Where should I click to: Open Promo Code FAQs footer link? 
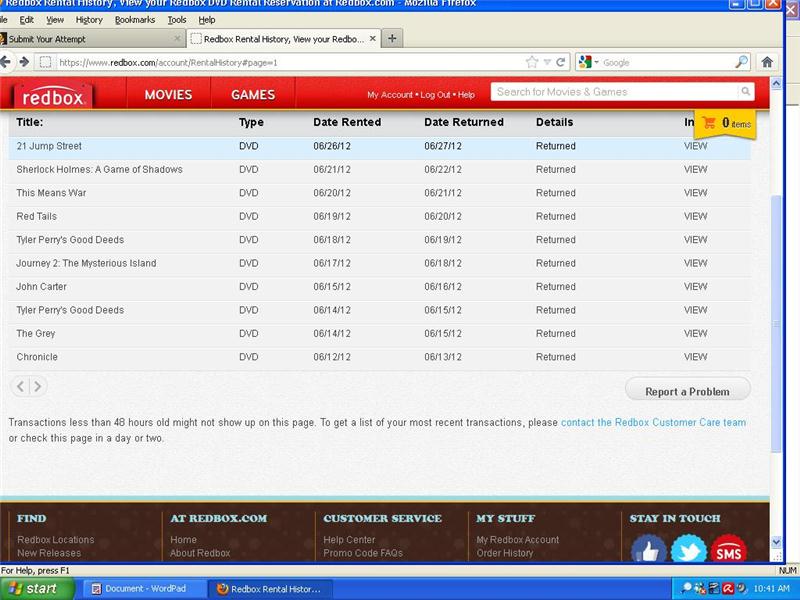(363, 553)
